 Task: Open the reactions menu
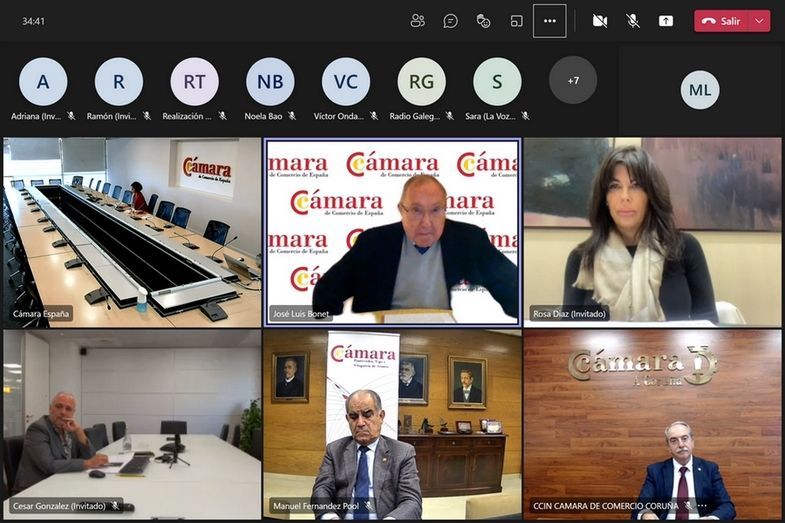484,21
